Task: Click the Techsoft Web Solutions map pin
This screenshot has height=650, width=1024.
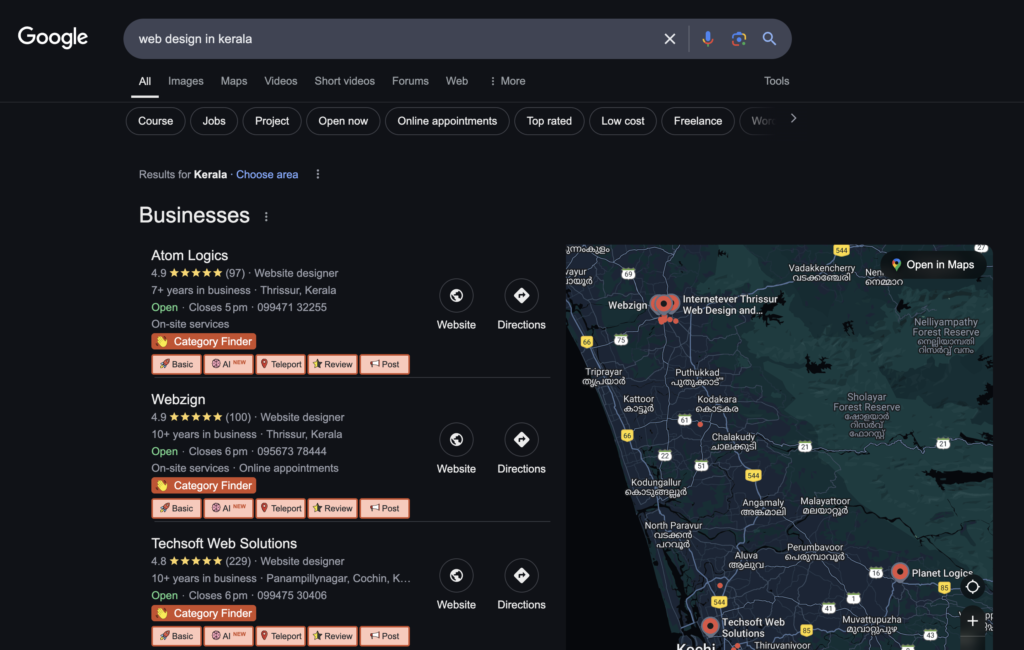Action: (x=710, y=626)
